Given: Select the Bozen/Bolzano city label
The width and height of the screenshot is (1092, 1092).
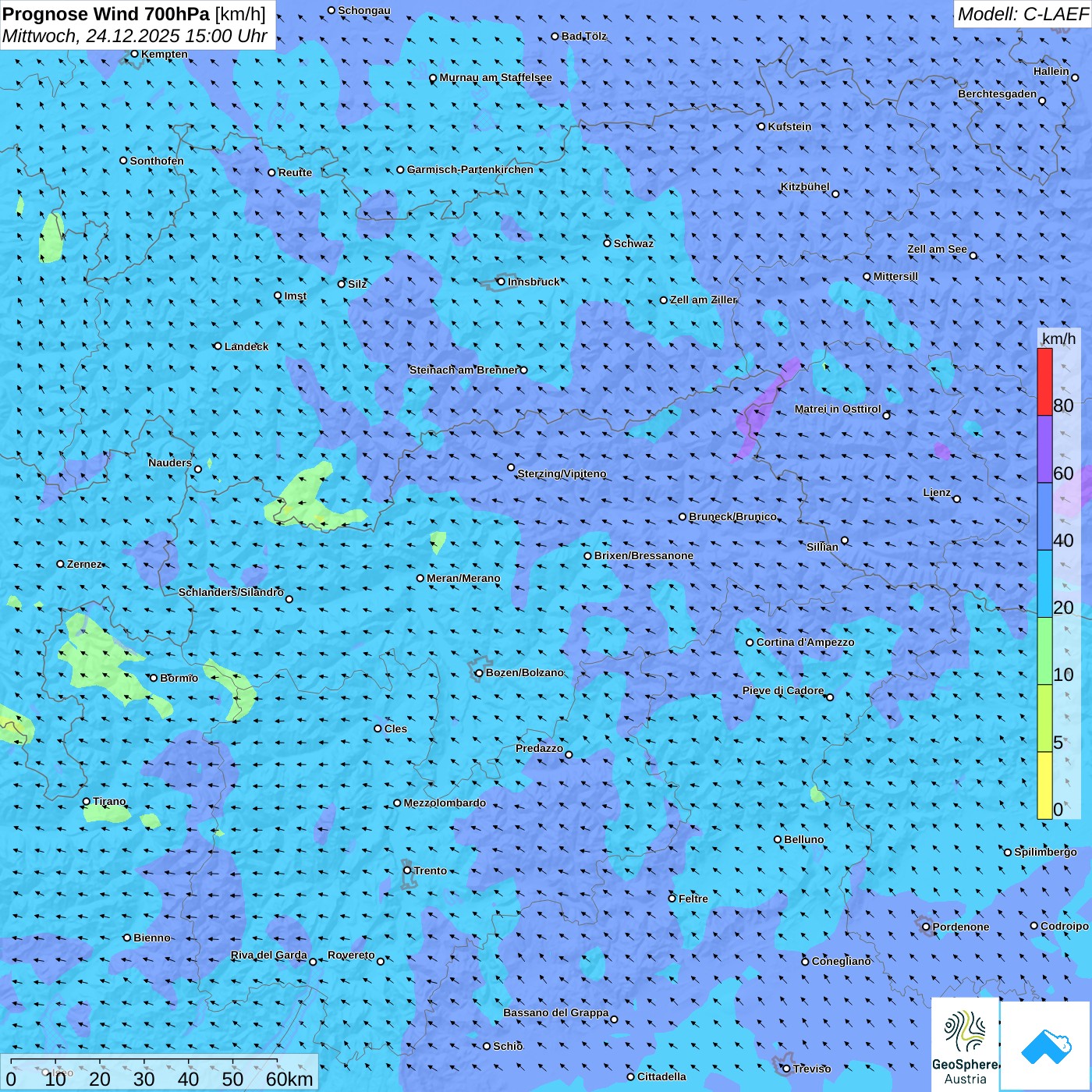Looking at the screenshot, I should (524, 672).
